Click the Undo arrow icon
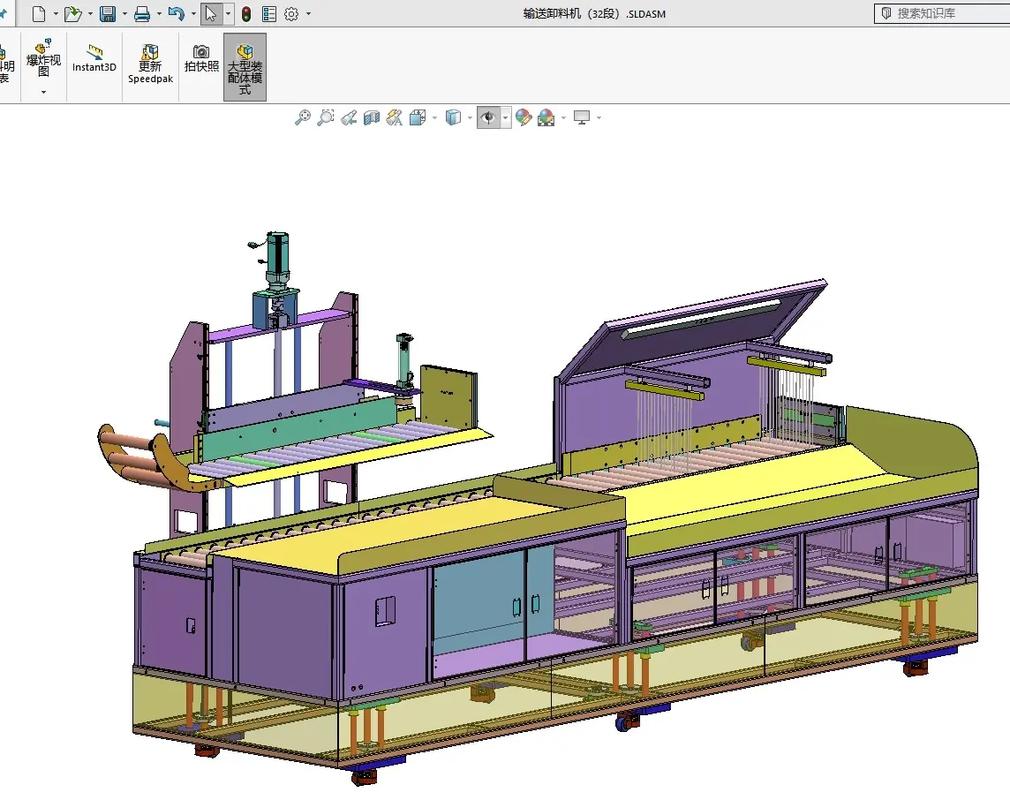Screen dimensions: 1010x800 pyautogui.click(x=176, y=14)
